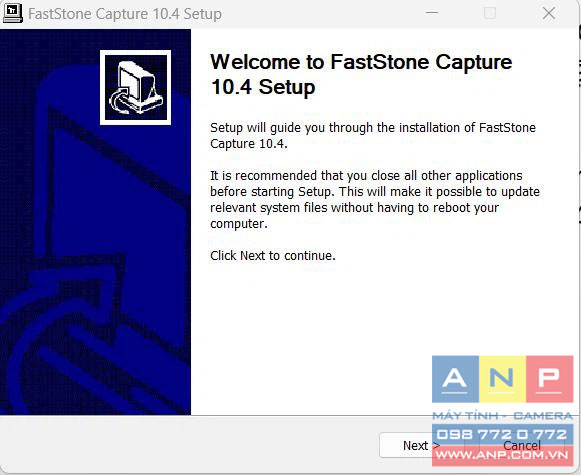Click the 'Click Next to continue' line
Image resolution: width=581 pixels, height=475 pixels.
coord(273,256)
